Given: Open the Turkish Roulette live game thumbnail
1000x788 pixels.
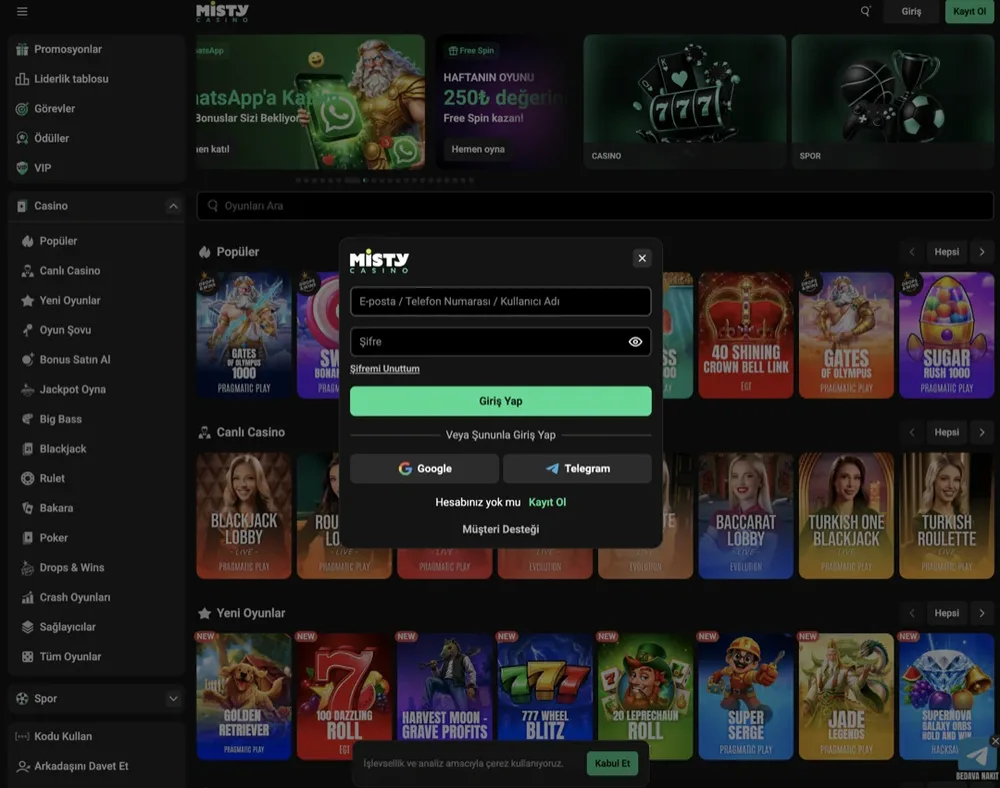Looking at the screenshot, I should pos(946,516).
